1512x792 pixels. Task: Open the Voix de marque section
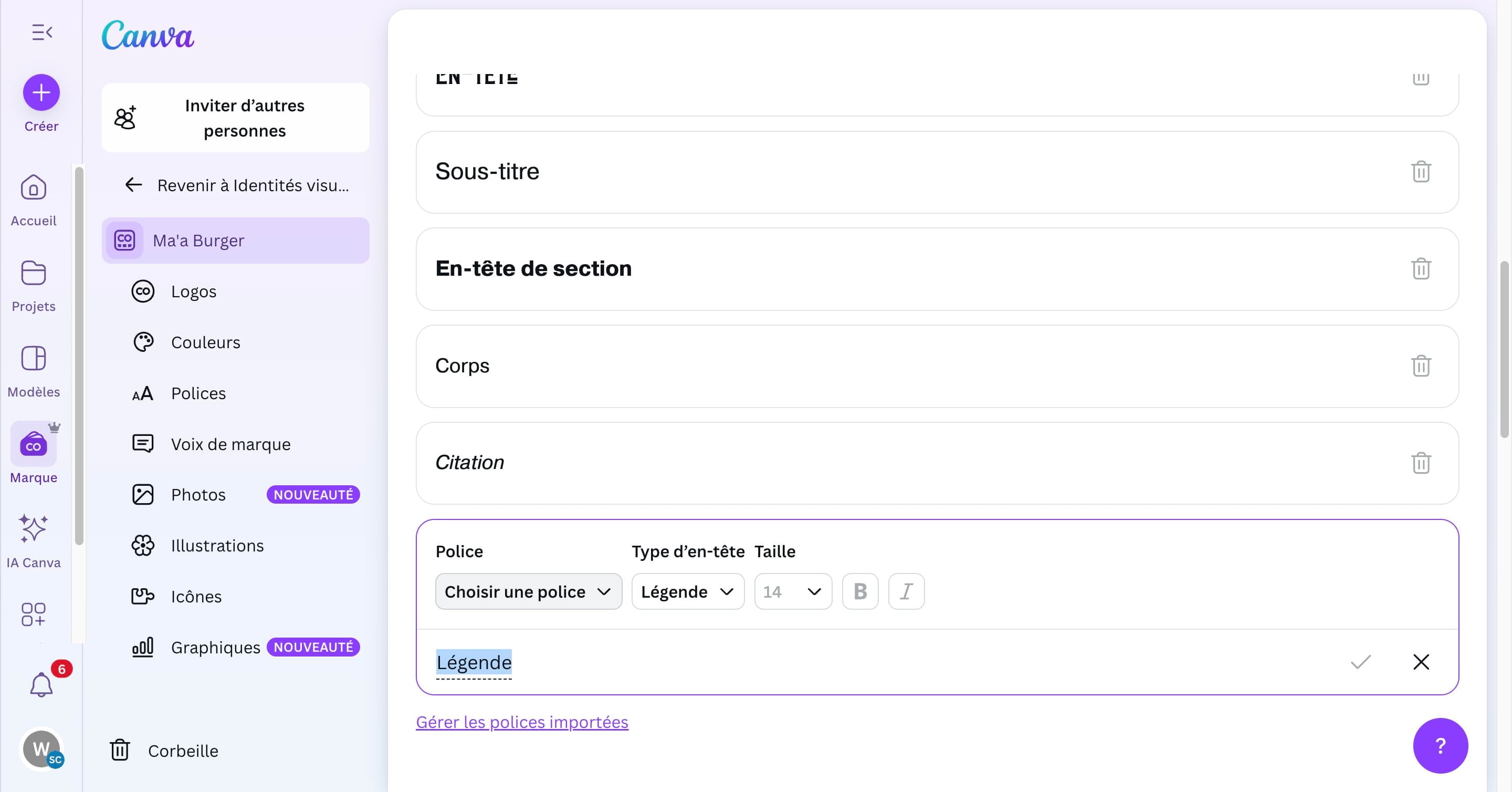point(230,444)
